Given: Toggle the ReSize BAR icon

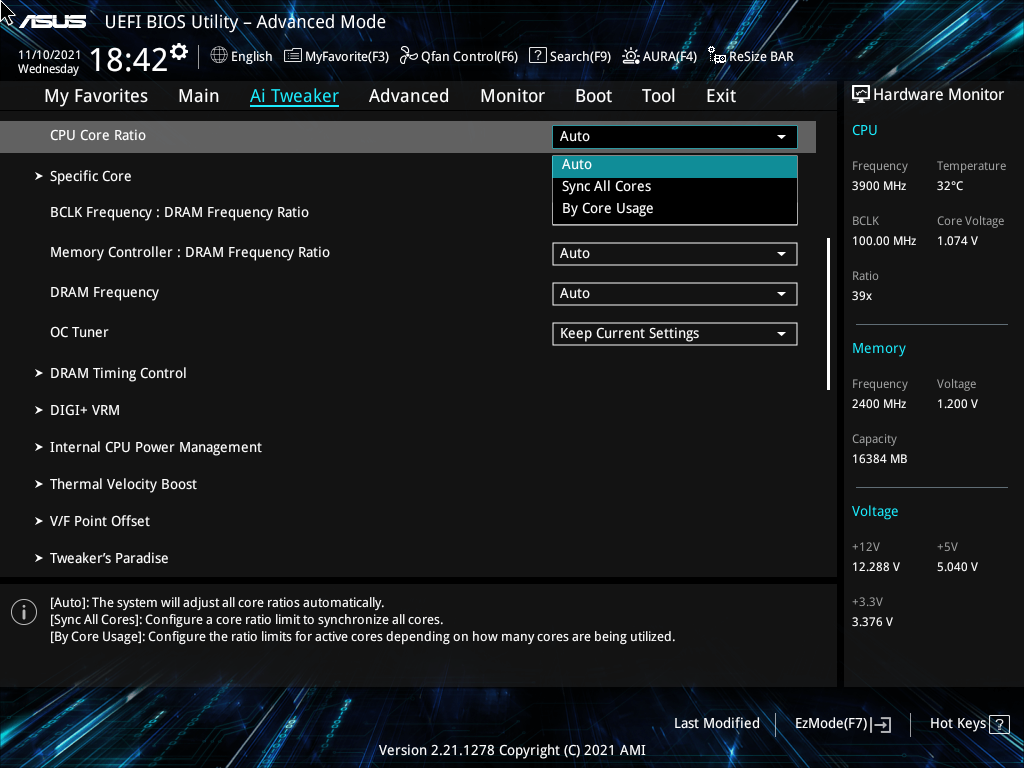Looking at the screenshot, I should pos(717,56).
